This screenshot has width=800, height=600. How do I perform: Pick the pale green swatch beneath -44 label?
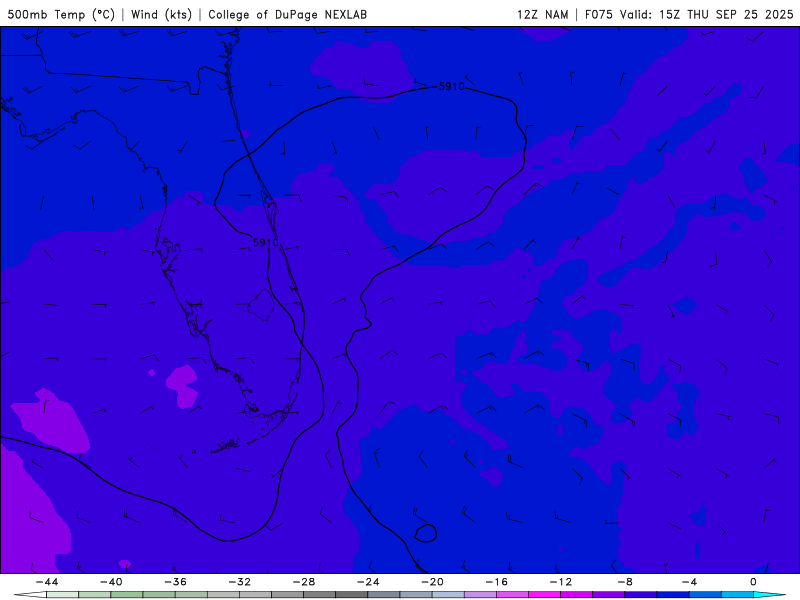(62, 594)
